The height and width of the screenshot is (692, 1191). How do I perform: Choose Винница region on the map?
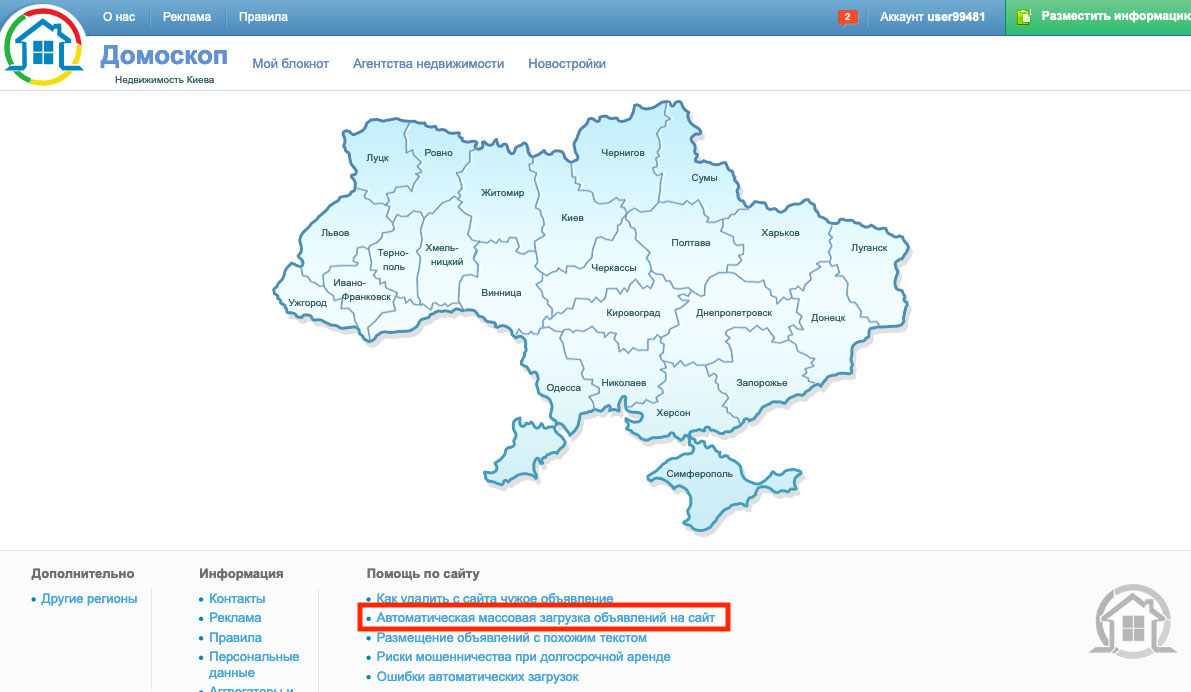pos(501,293)
